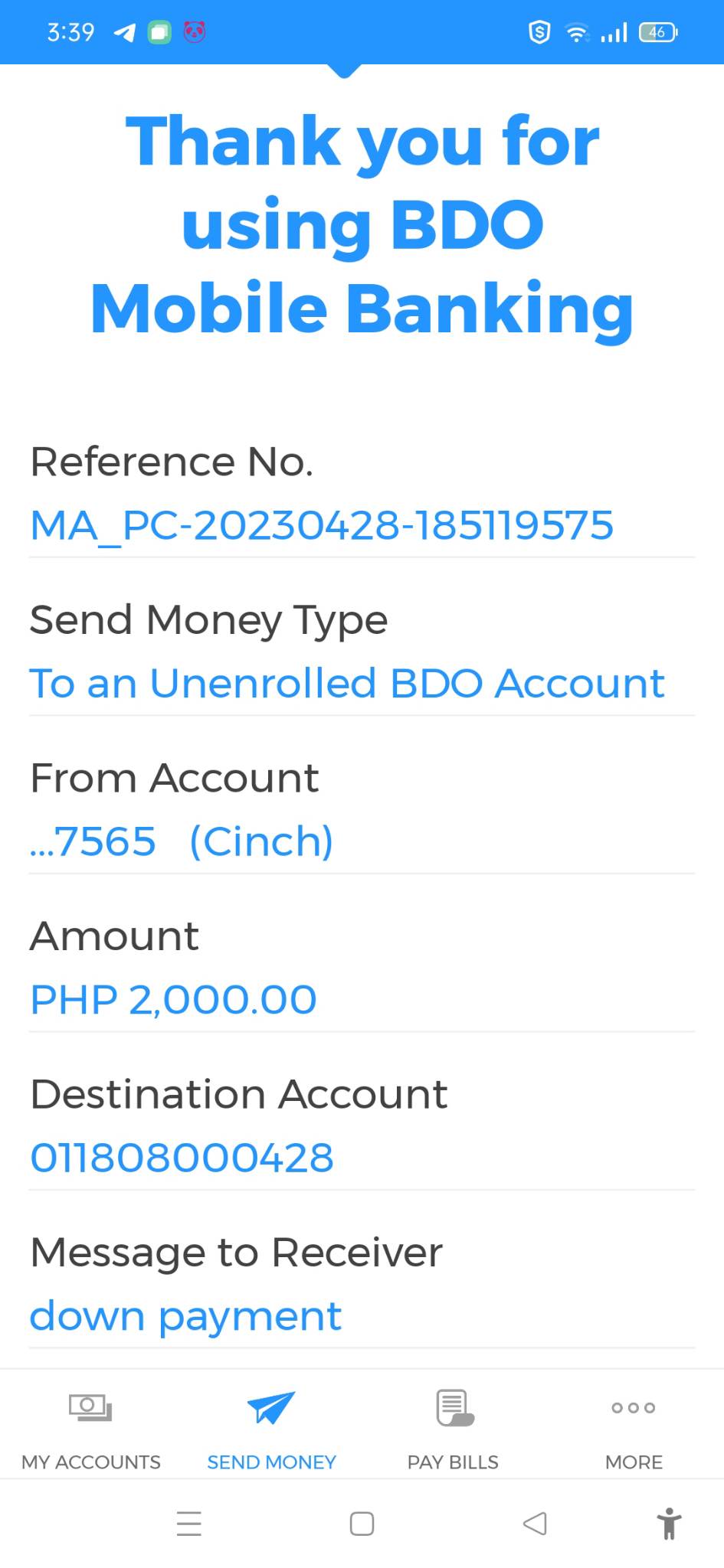Viewport: 724px width, 1568px height.
Task: Tap the Send Money paper plane icon
Action: 270,1407
